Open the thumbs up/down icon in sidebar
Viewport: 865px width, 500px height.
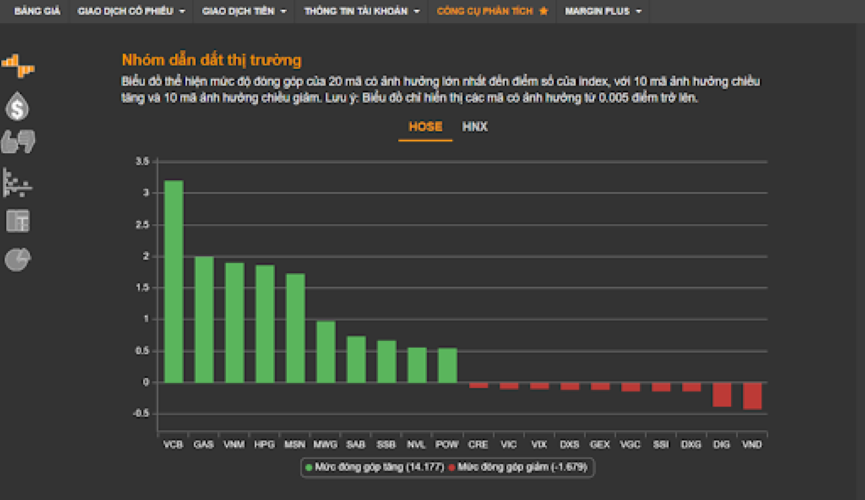18,142
